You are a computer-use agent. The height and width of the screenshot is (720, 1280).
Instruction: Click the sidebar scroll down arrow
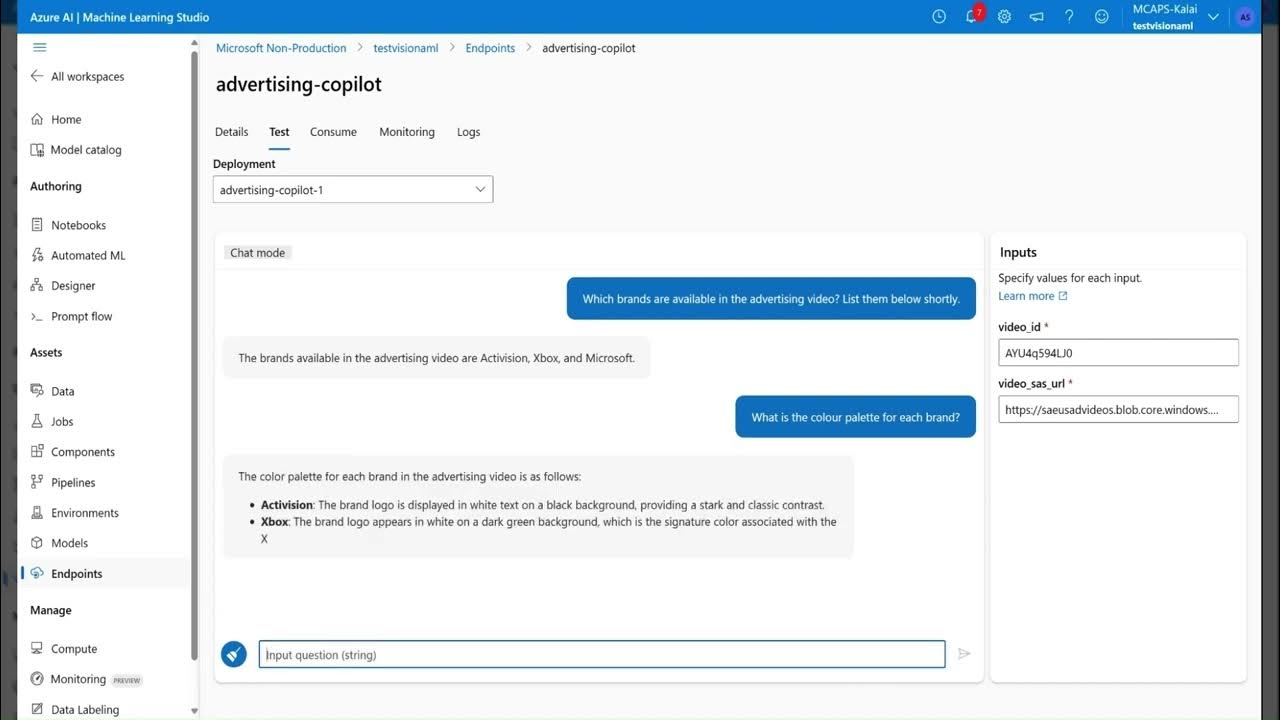(194, 712)
